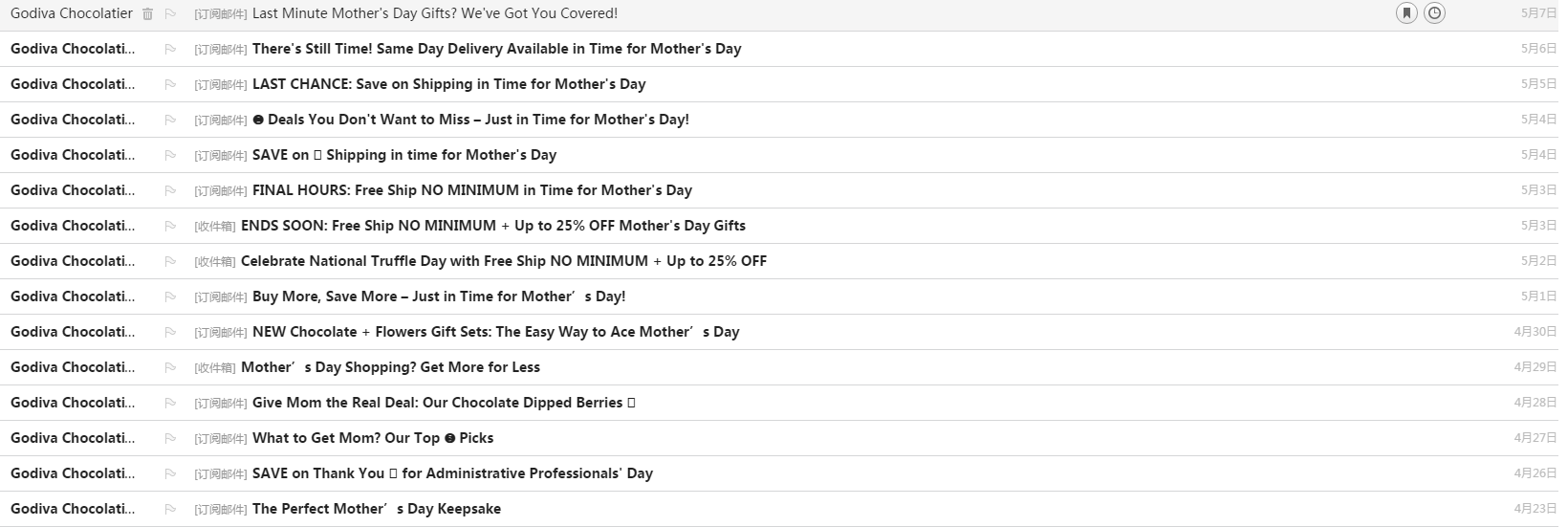Open NEW Chocolate + Flowers Gift Sets email
Image resolution: width=1568 pixels, height=527 pixels.
[495, 332]
